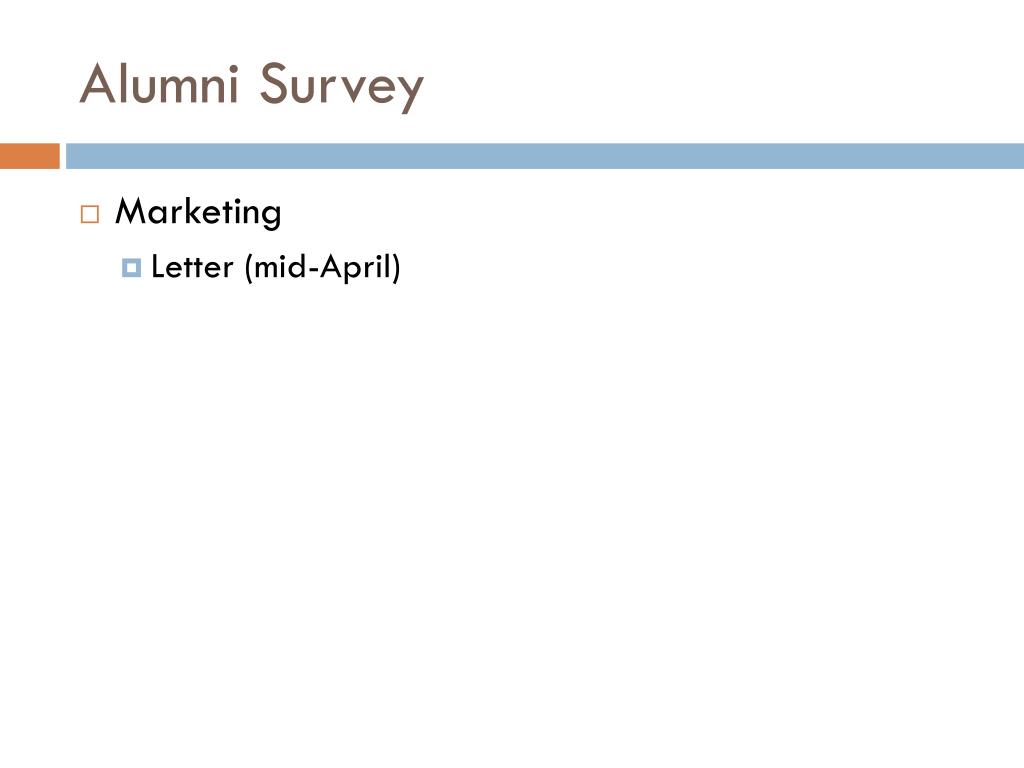The height and width of the screenshot is (768, 1024).
Task: Click the blue horizontal divider bar
Action: tap(545, 156)
